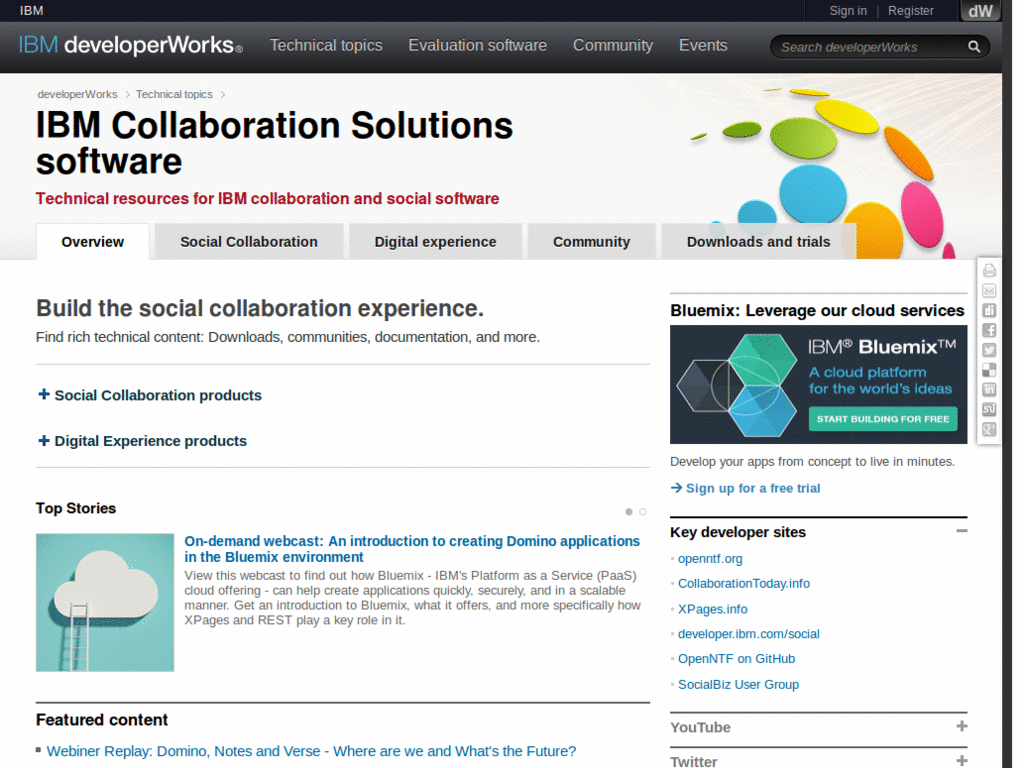This screenshot has width=1024, height=768.
Task: Share page on StumbleUpon
Action: tap(989, 409)
